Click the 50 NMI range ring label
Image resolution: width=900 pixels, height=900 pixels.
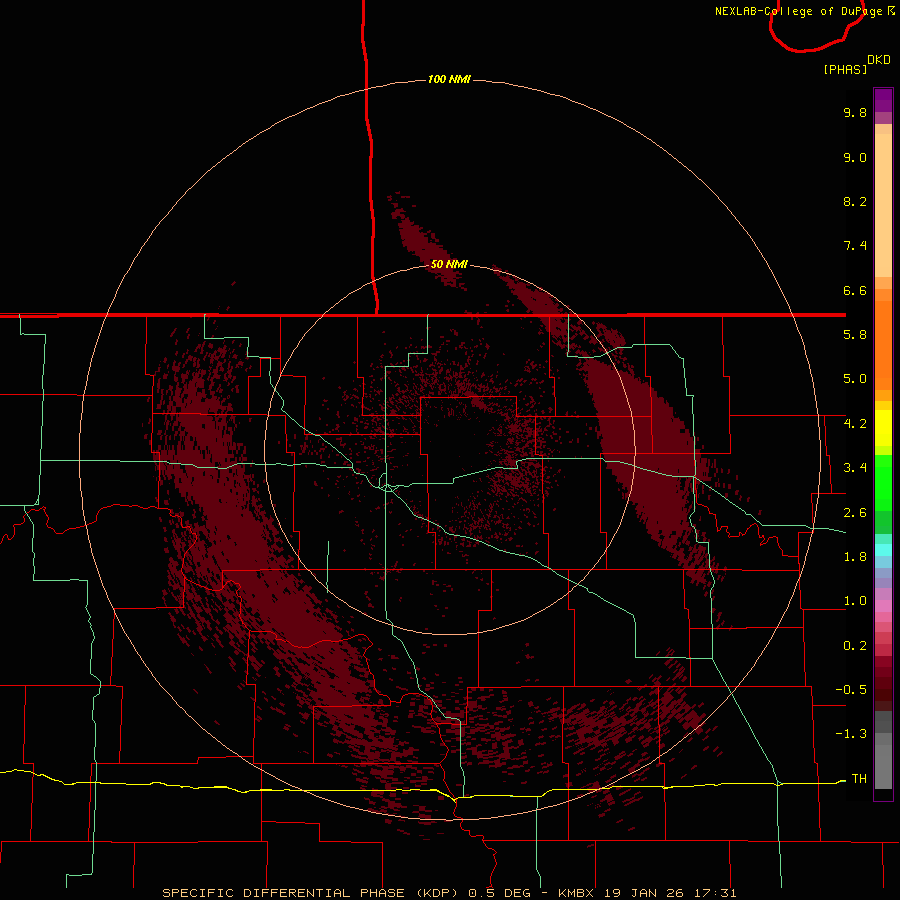tap(449, 264)
